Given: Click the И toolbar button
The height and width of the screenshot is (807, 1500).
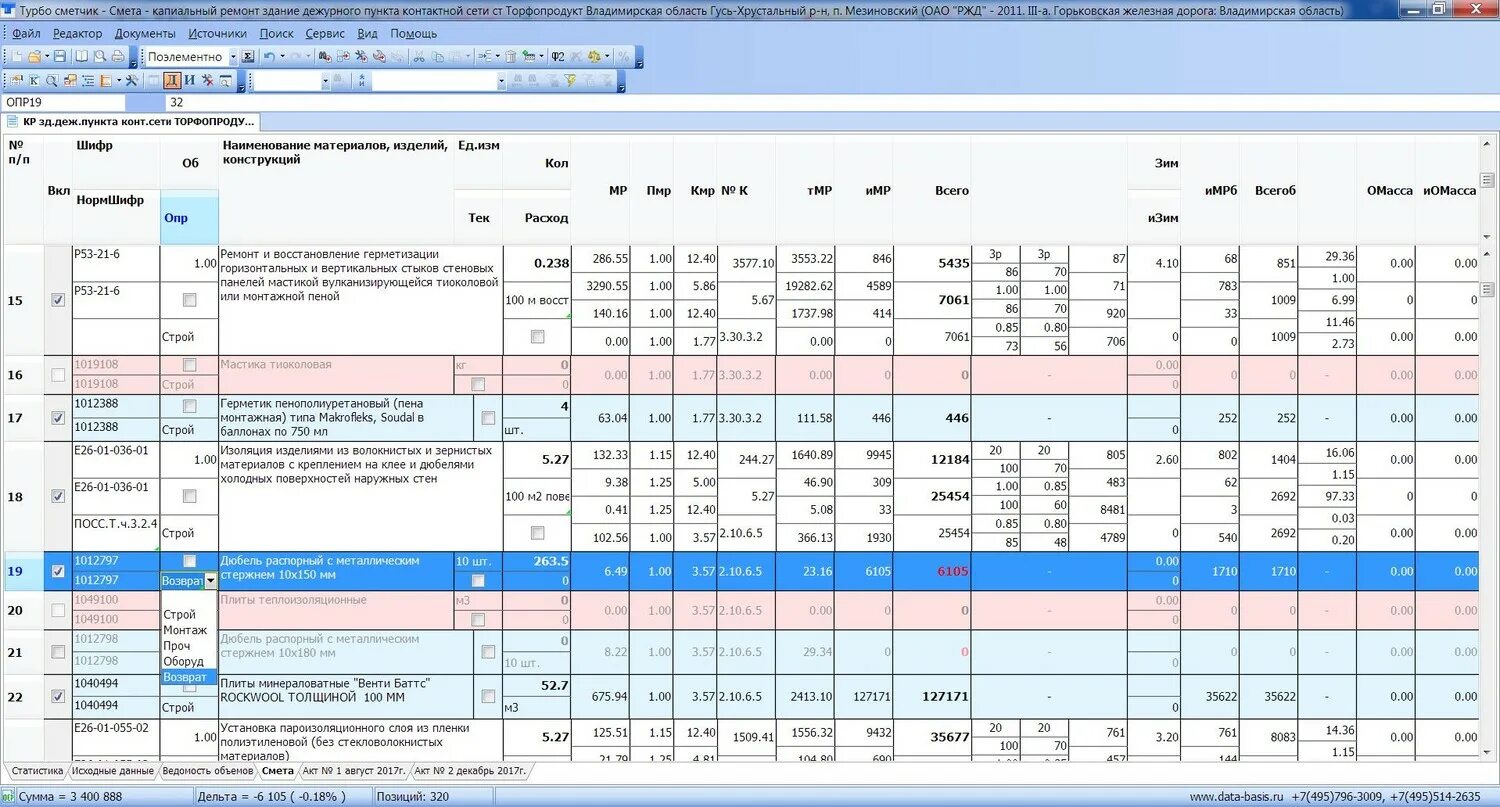Looking at the screenshot, I should pos(190,81).
